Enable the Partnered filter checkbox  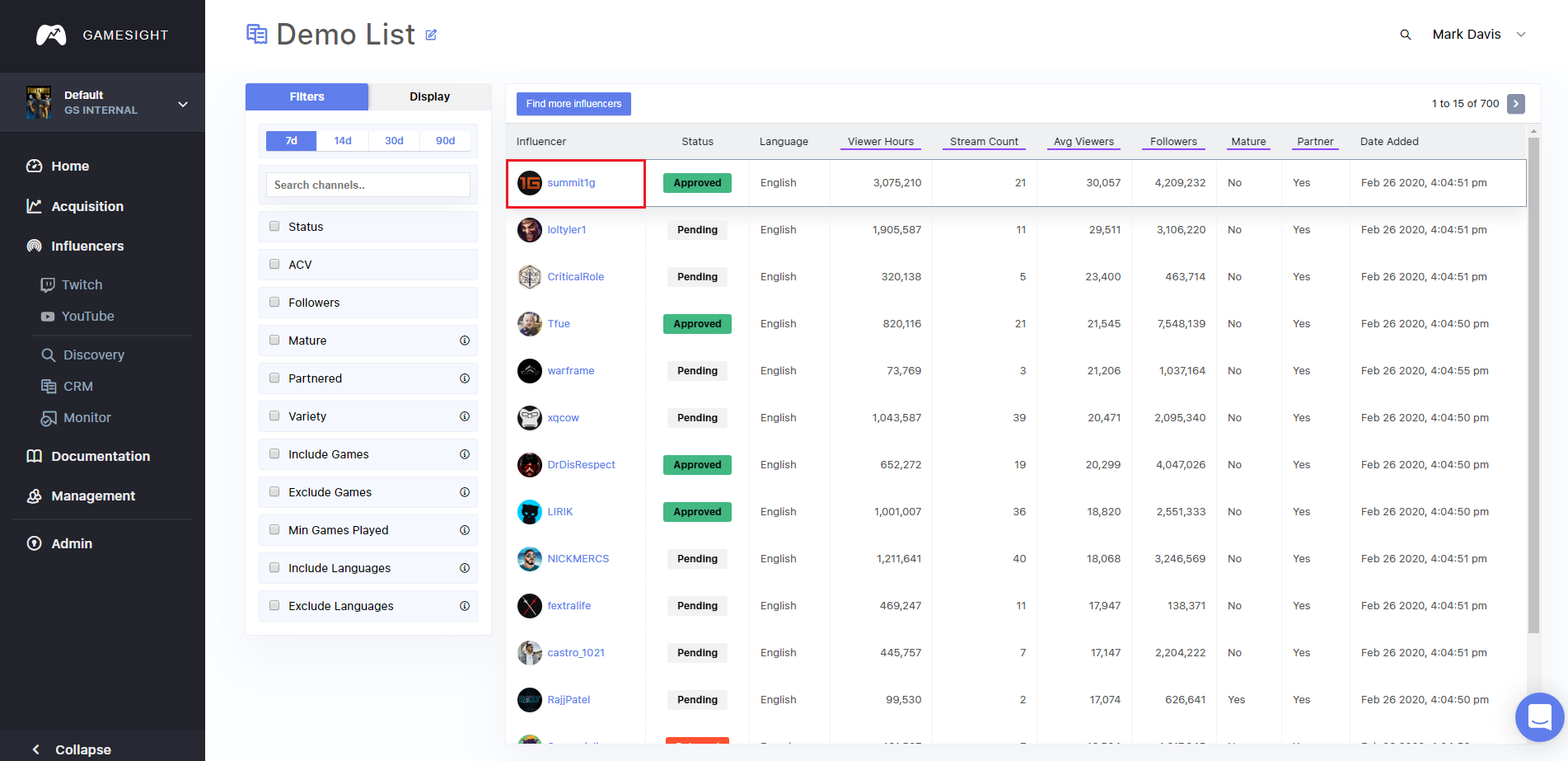(274, 378)
